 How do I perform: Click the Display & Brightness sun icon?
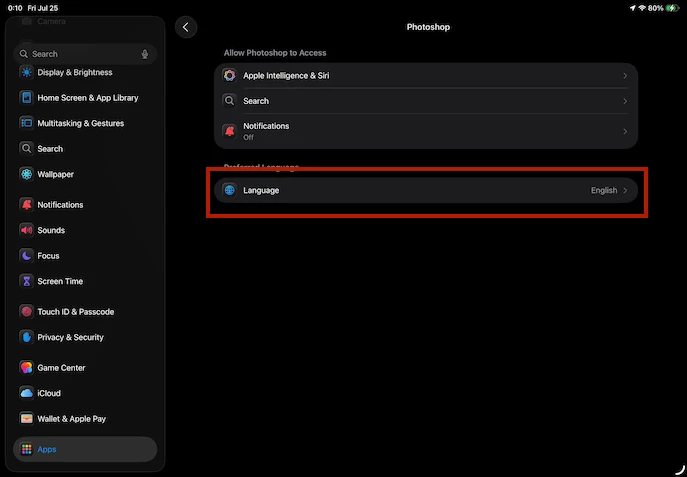[x=26, y=72]
